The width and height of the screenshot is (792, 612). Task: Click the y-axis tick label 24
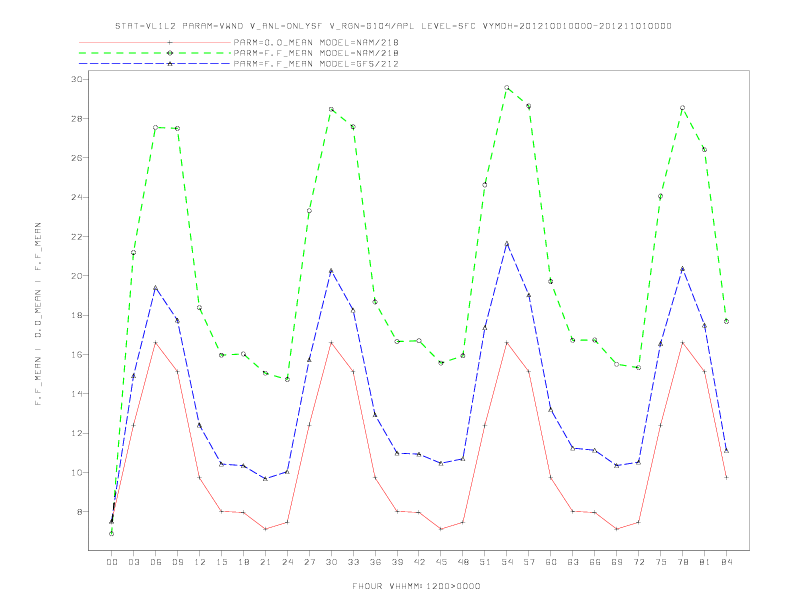[x=77, y=197]
